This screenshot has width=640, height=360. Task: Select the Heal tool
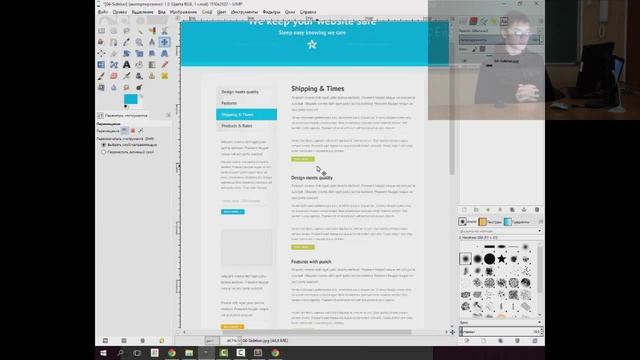pyautogui.click(x=164, y=76)
